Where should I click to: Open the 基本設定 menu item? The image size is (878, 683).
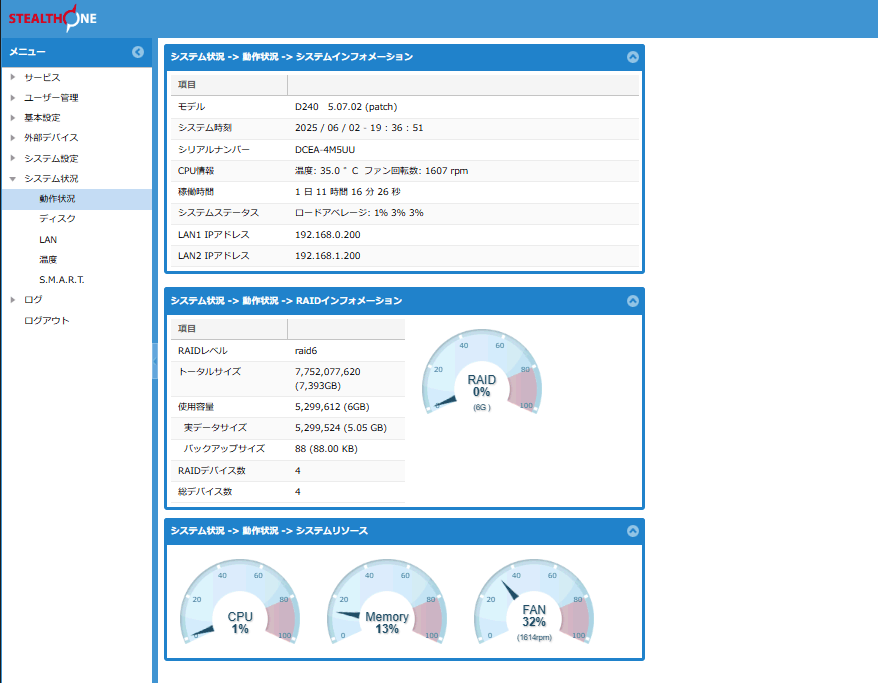click(x=42, y=118)
